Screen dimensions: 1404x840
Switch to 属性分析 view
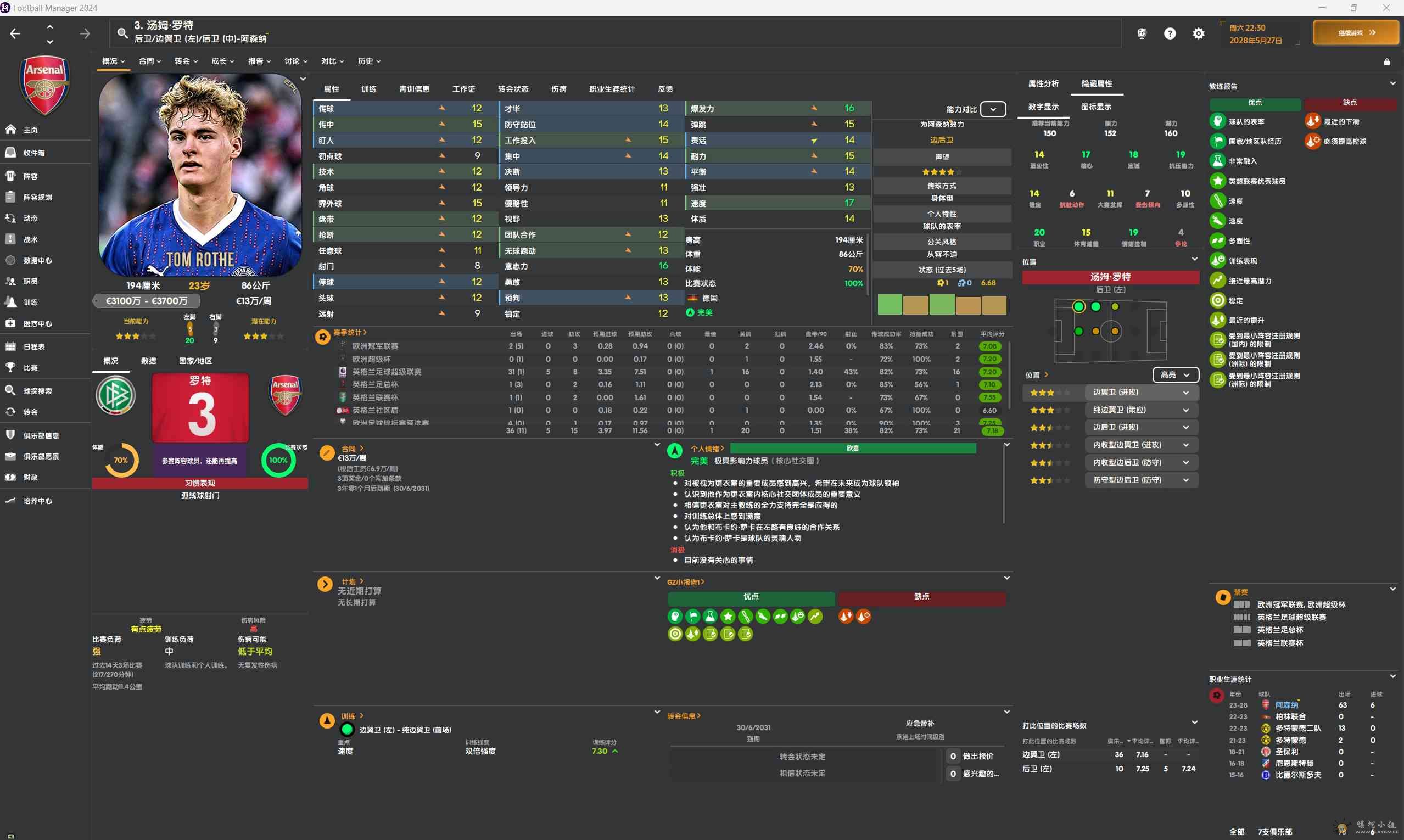[1043, 83]
